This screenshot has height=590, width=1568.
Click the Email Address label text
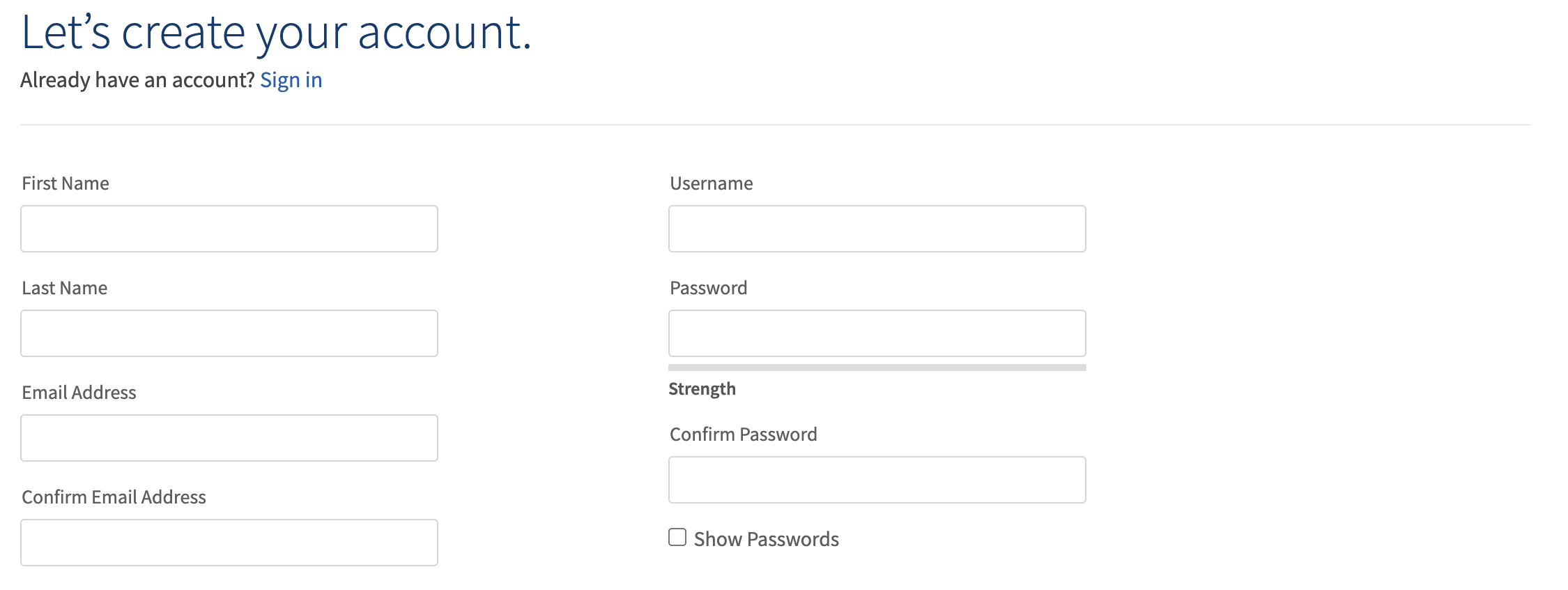click(x=79, y=393)
